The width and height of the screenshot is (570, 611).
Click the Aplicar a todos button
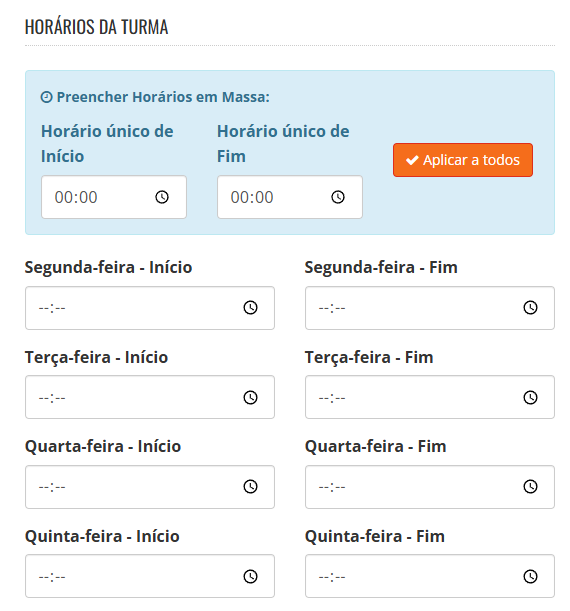coord(463,160)
